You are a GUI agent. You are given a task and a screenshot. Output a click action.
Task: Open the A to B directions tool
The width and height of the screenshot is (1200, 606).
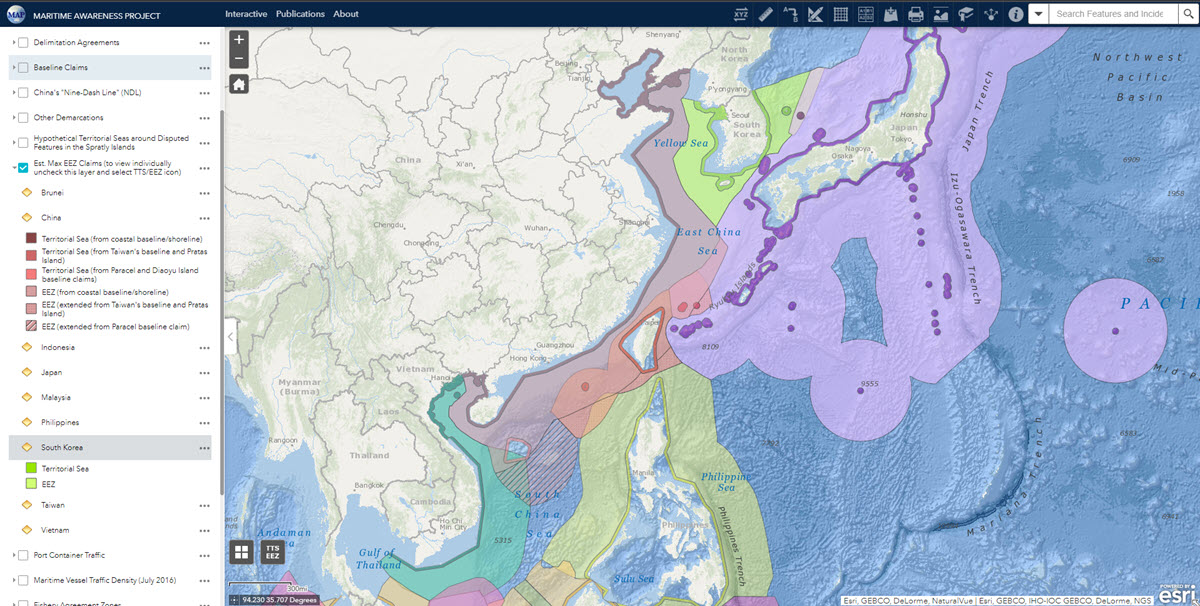pos(791,14)
